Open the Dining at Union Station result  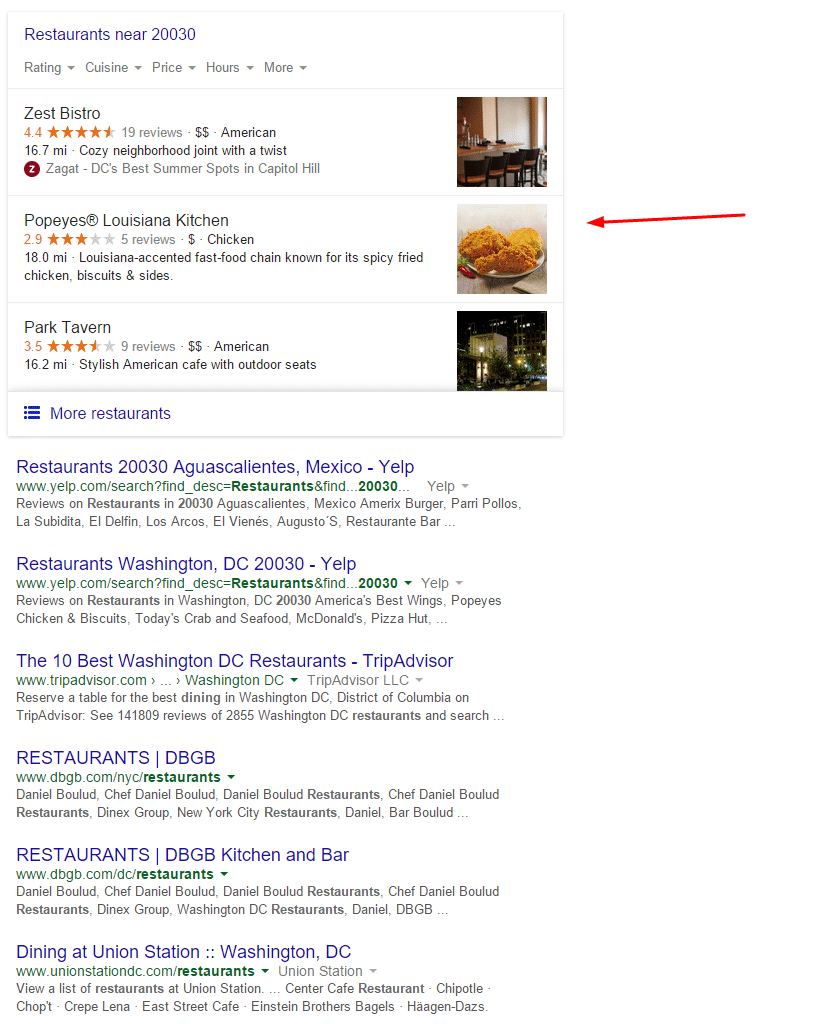[x=184, y=952]
